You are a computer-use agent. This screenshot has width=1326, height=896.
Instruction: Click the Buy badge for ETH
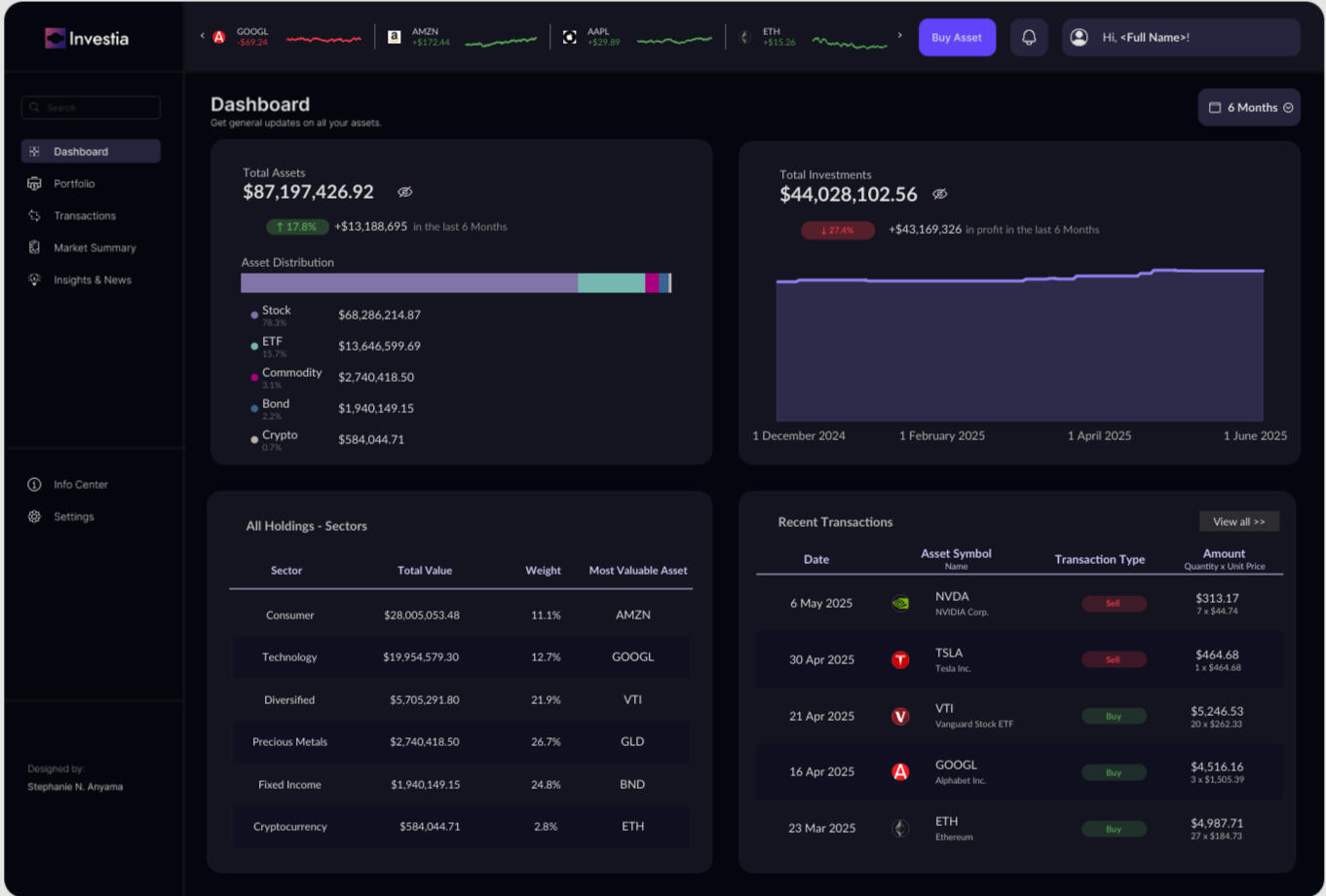pos(1114,829)
